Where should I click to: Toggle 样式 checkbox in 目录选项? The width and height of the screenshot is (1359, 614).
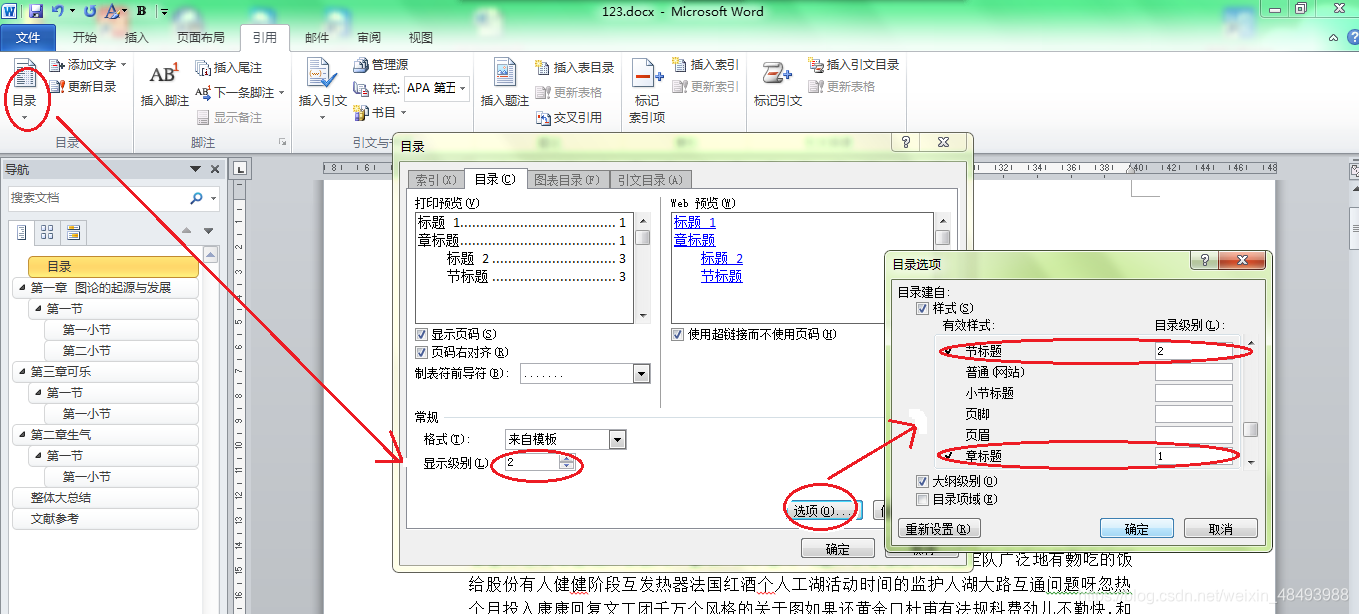coord(923,308)
